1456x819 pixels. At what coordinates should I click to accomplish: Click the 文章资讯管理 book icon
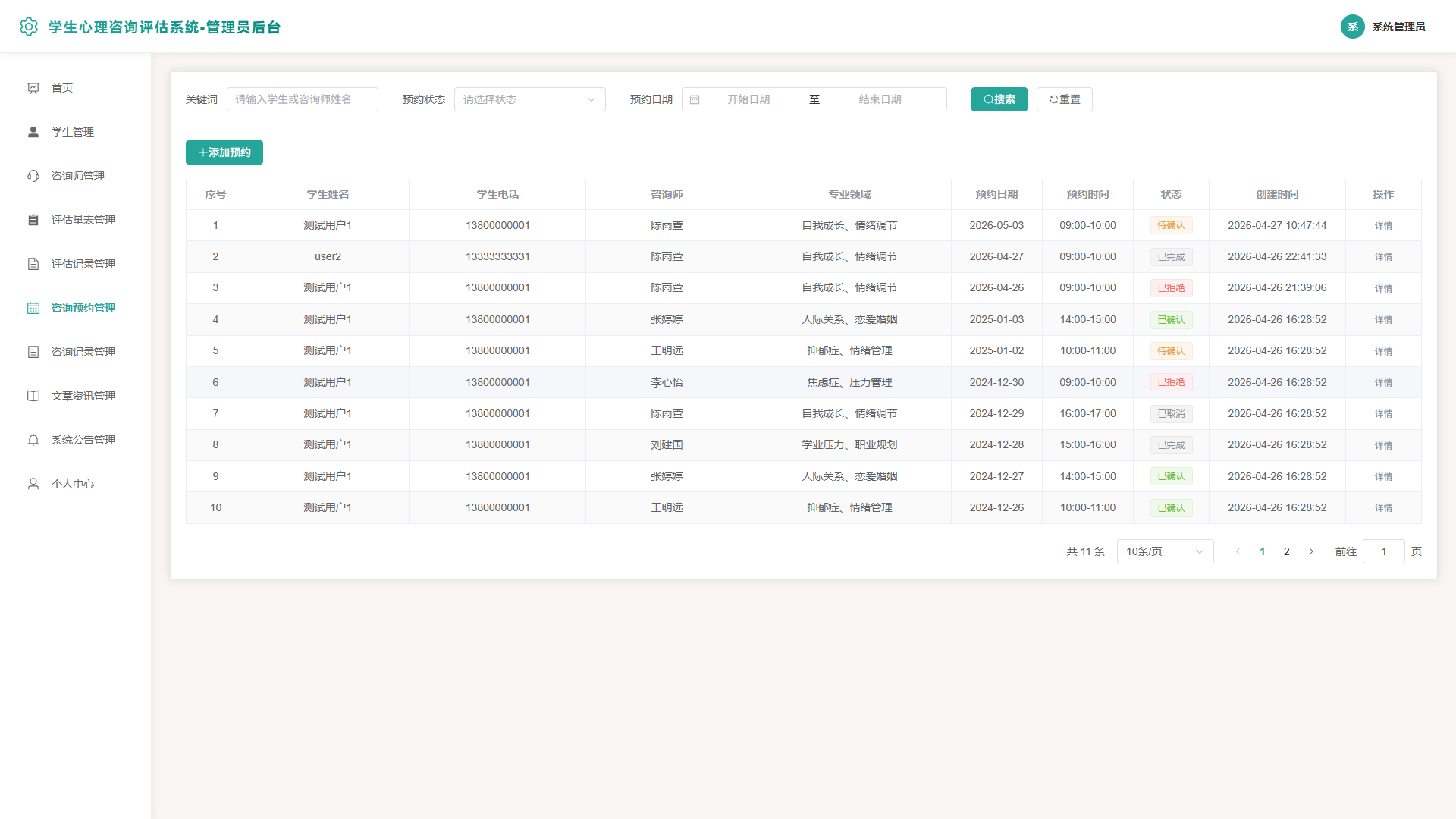(33, 396)
